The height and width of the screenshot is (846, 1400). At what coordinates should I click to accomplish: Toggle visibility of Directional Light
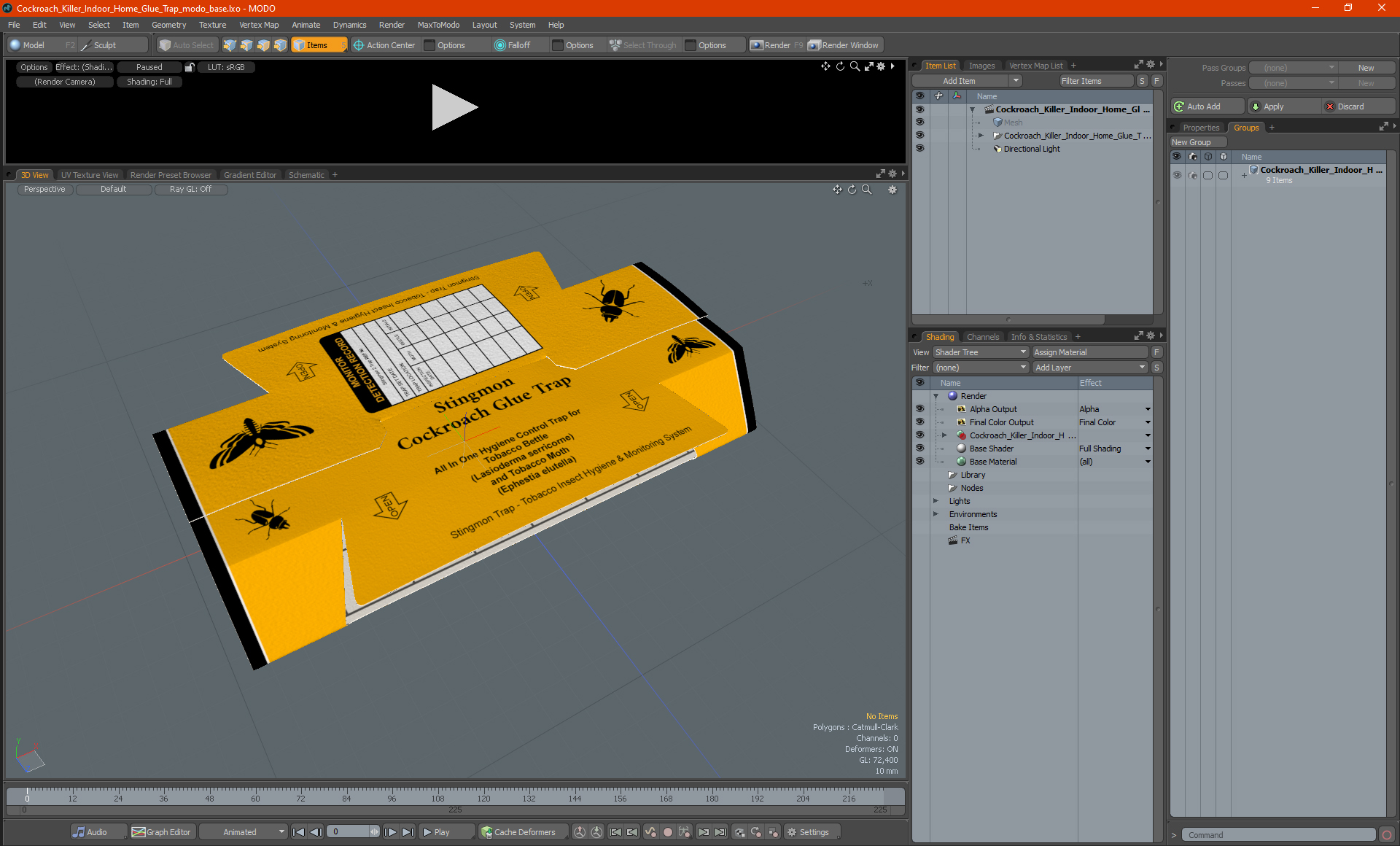click(919, 149)
